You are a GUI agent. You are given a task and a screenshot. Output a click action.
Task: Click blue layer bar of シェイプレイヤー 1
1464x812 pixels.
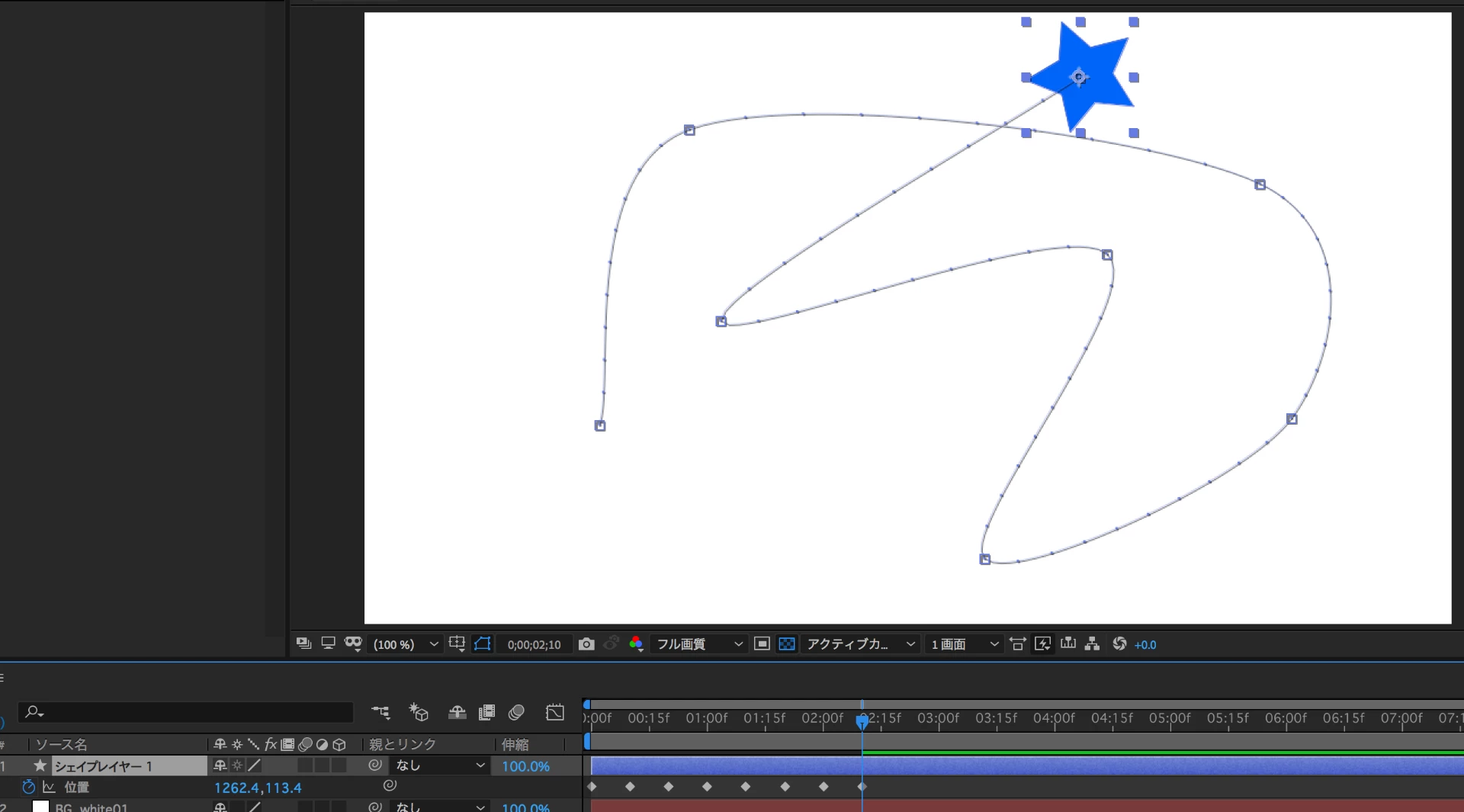(x=1027, y=765)
